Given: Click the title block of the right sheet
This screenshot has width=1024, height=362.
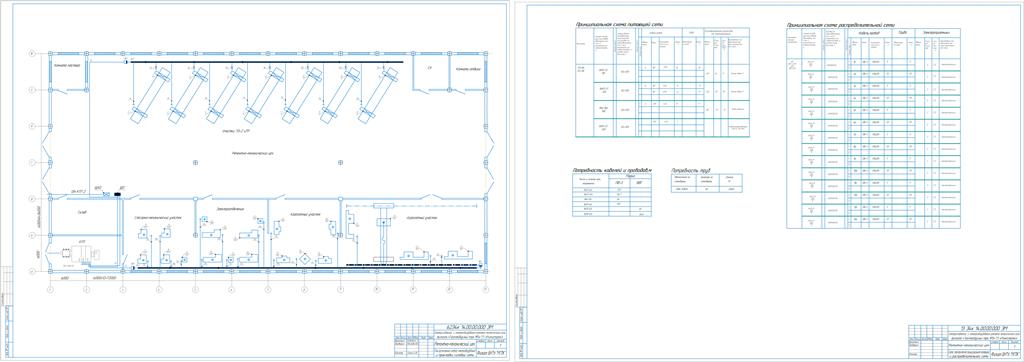Looking at the screenshot, I should coord(961,340).
